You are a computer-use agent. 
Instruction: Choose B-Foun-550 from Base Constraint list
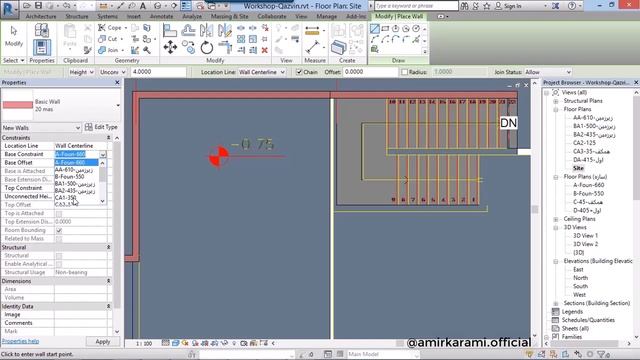coord(70,177)
